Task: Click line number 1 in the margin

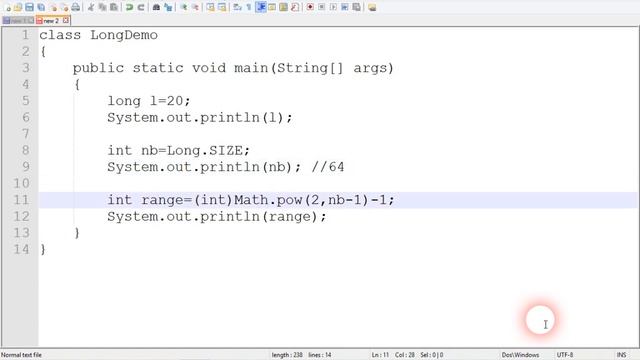Action: point(25,35)
